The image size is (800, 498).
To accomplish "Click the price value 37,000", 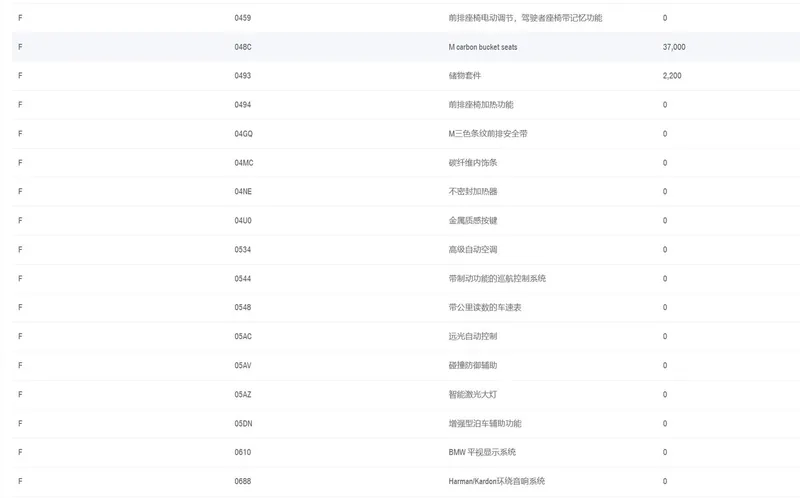I will pos(674,47).
